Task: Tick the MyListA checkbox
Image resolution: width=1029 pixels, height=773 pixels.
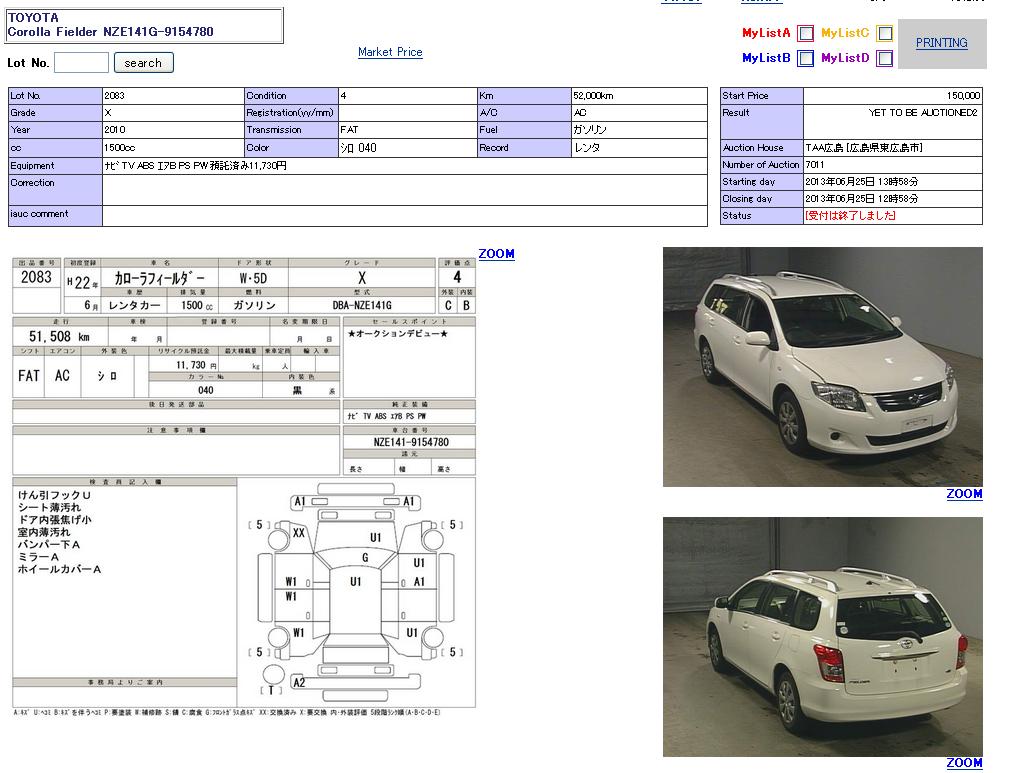Action: click(x=805, y=33)
